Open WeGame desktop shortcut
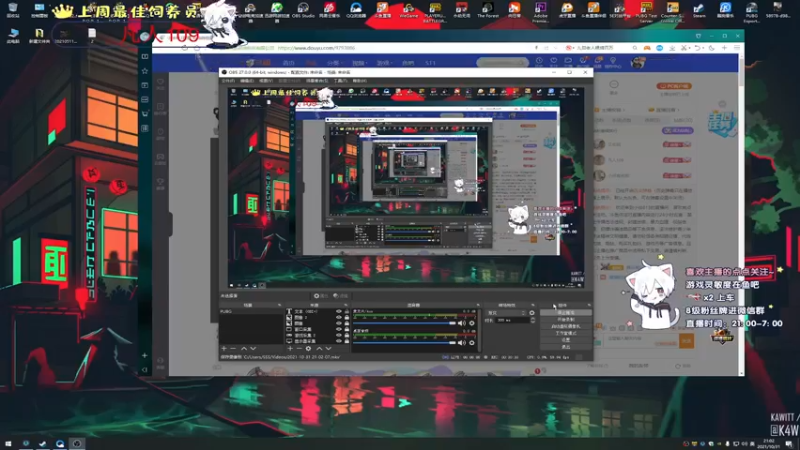 (x=408, y=10)
